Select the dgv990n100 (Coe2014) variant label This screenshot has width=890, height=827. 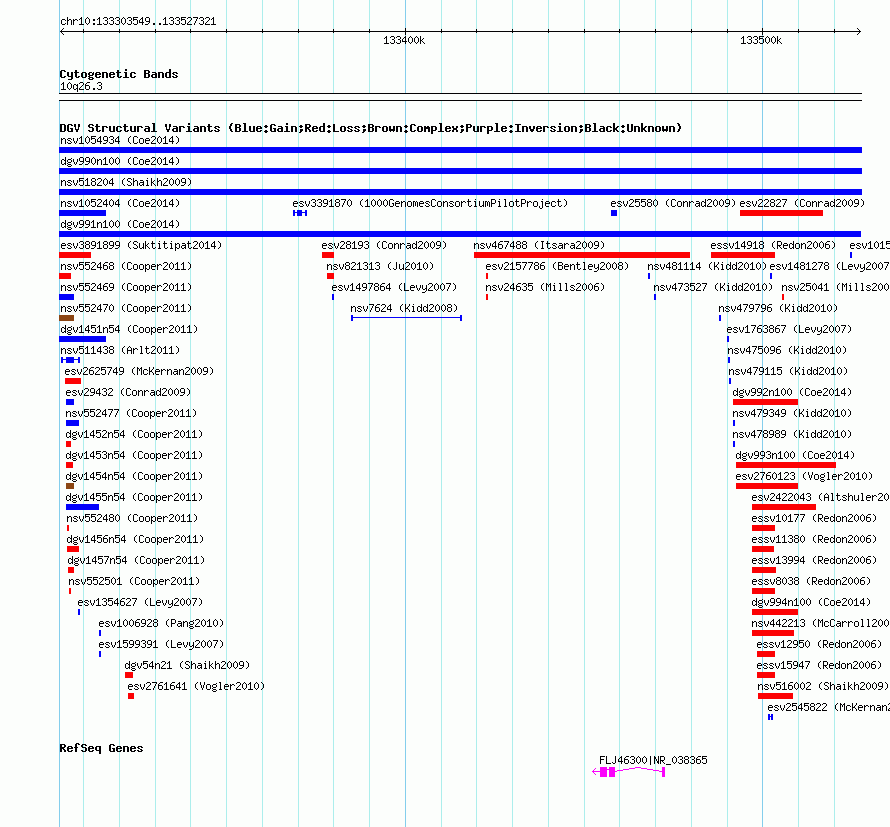click(120, 161)
